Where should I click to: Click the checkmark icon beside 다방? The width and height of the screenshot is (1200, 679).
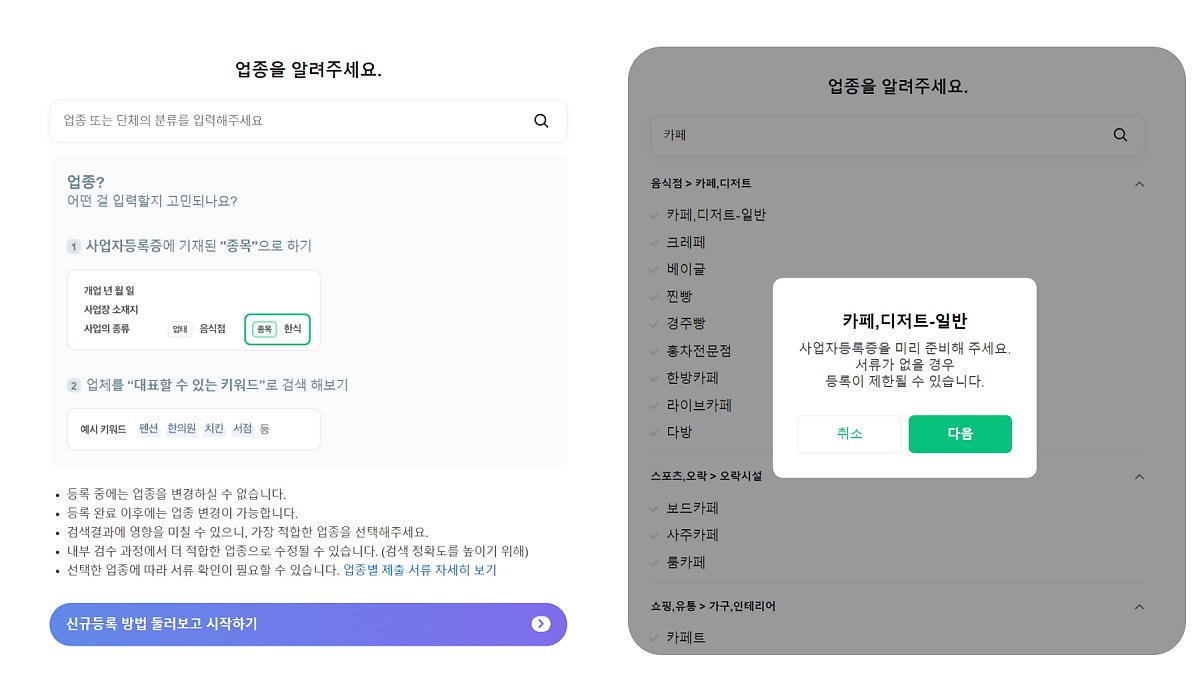[x=654, y=432]
